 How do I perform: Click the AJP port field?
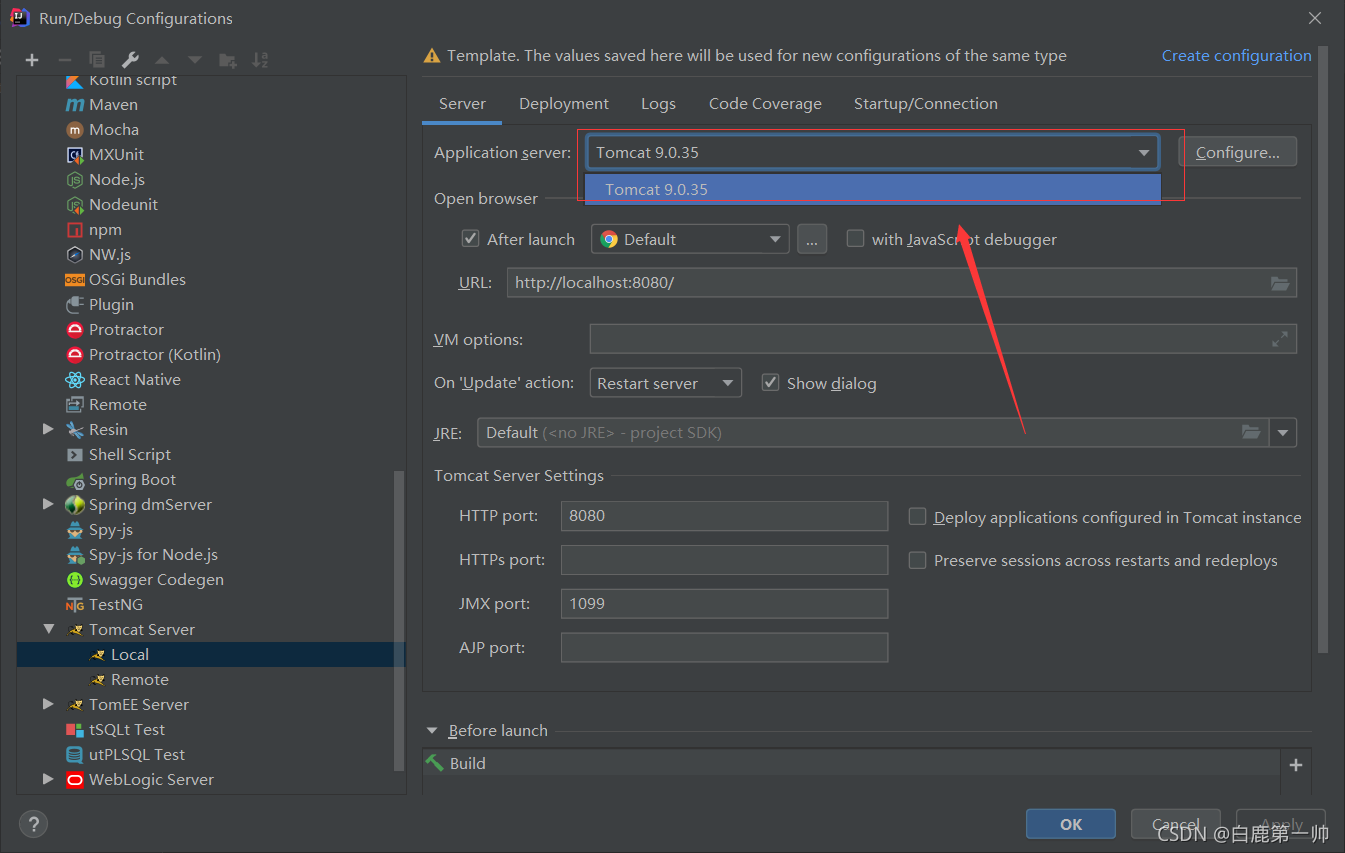point(724,648)
